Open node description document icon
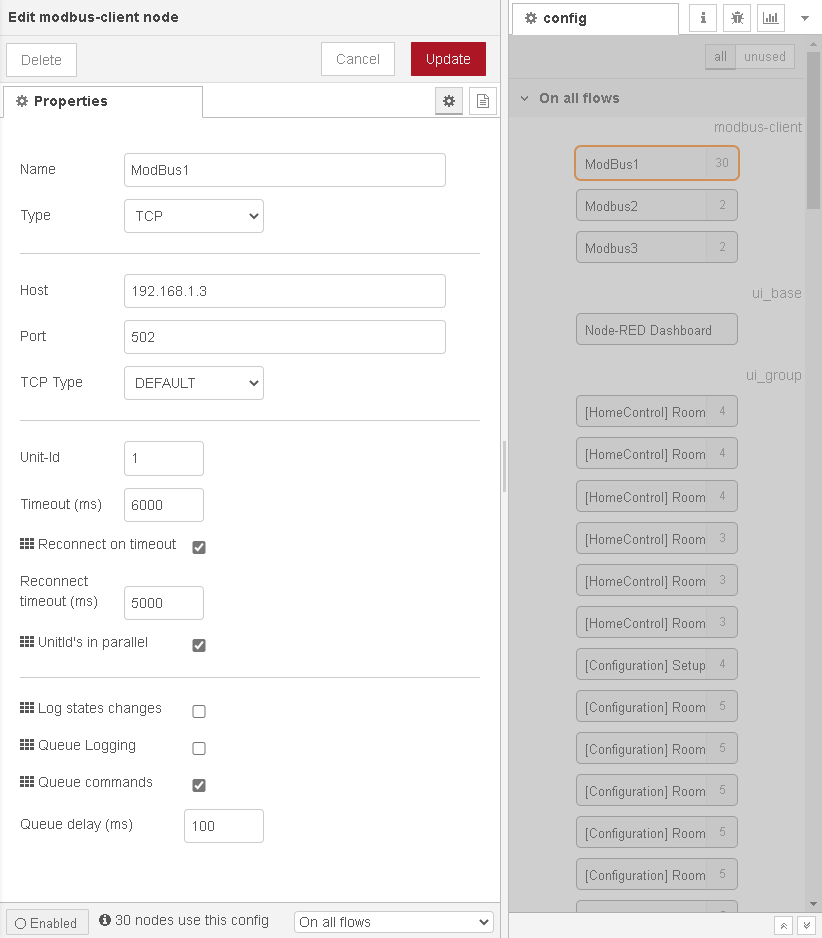 tap(483, 101)
